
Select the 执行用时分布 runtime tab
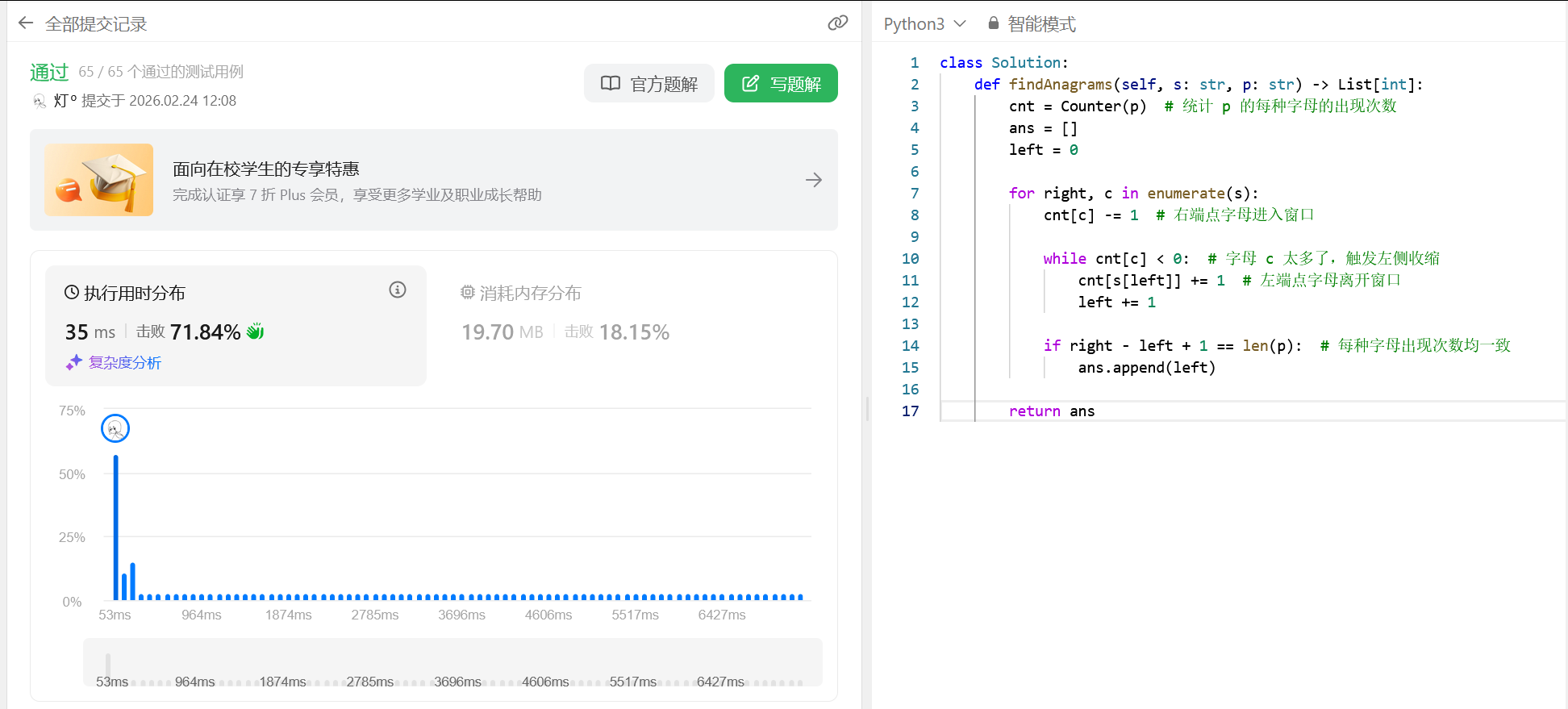(x=134, y=293)
